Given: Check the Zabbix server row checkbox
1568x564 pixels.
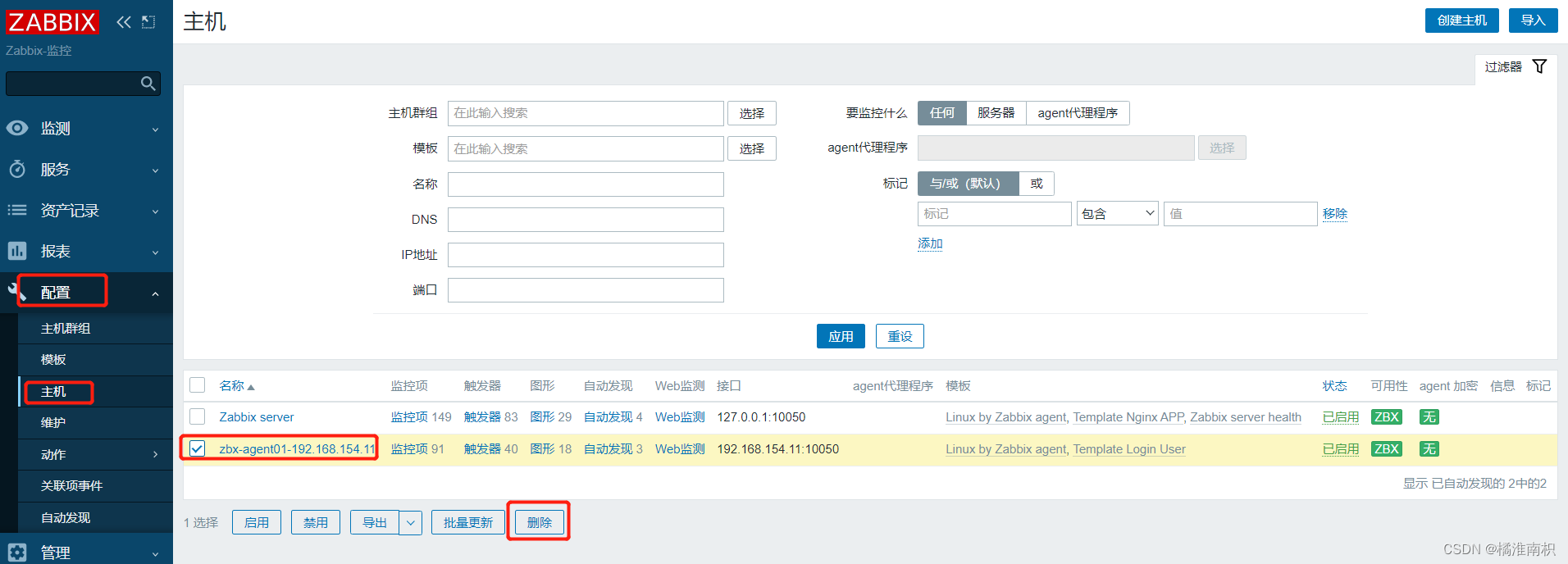Looking at the screenshot, I should [x=197, y=416].
